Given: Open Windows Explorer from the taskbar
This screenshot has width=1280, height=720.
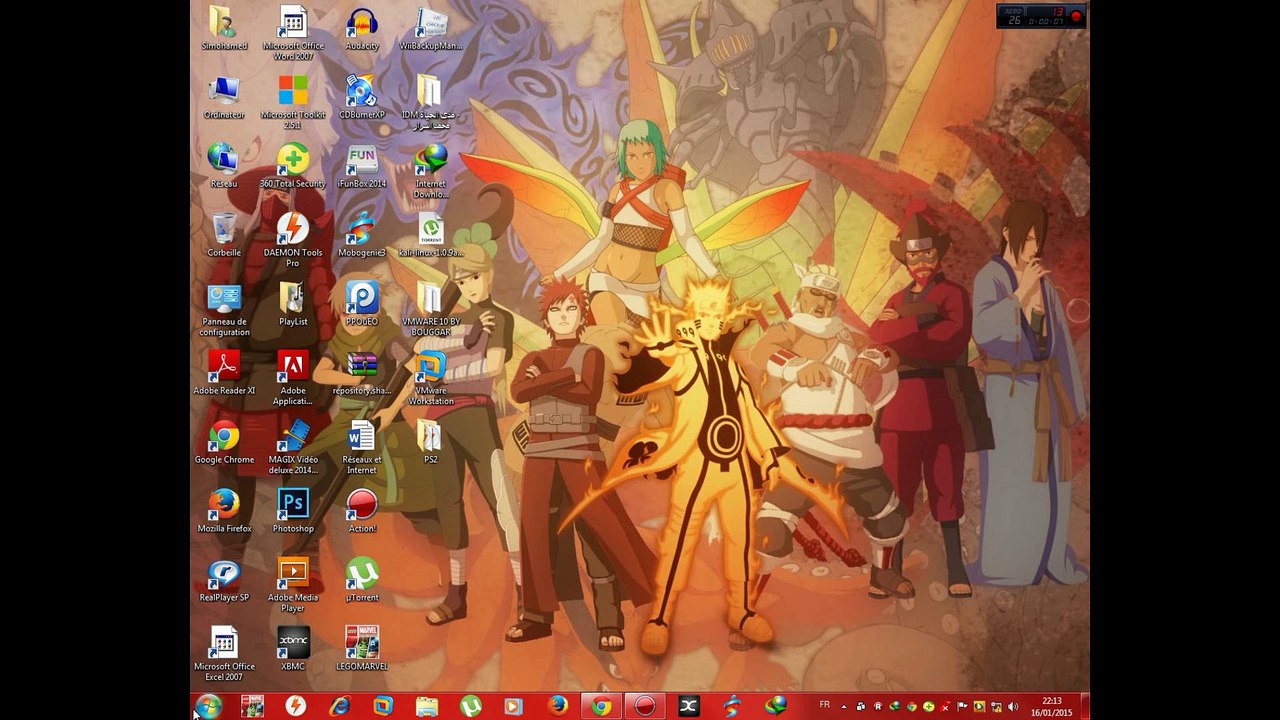Looking at the screenshot, I should pyautogui.click(x=427, y=706).
